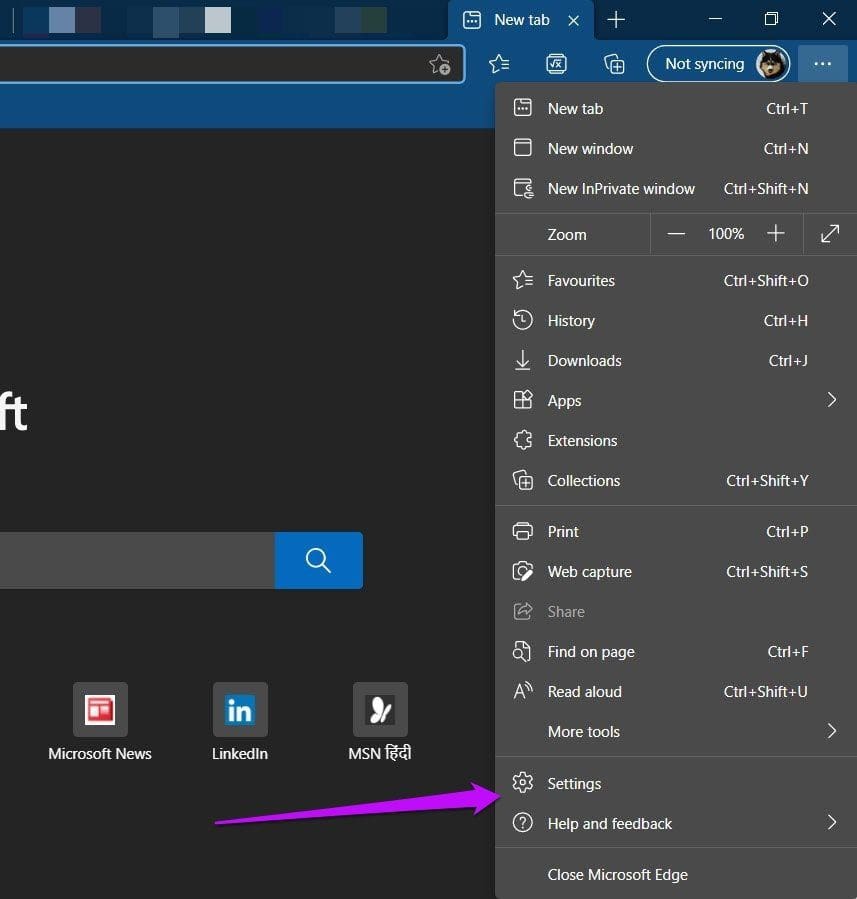857x899 pixels.
Task: Open a New InPrivate window
Action: tap(676, 189)
